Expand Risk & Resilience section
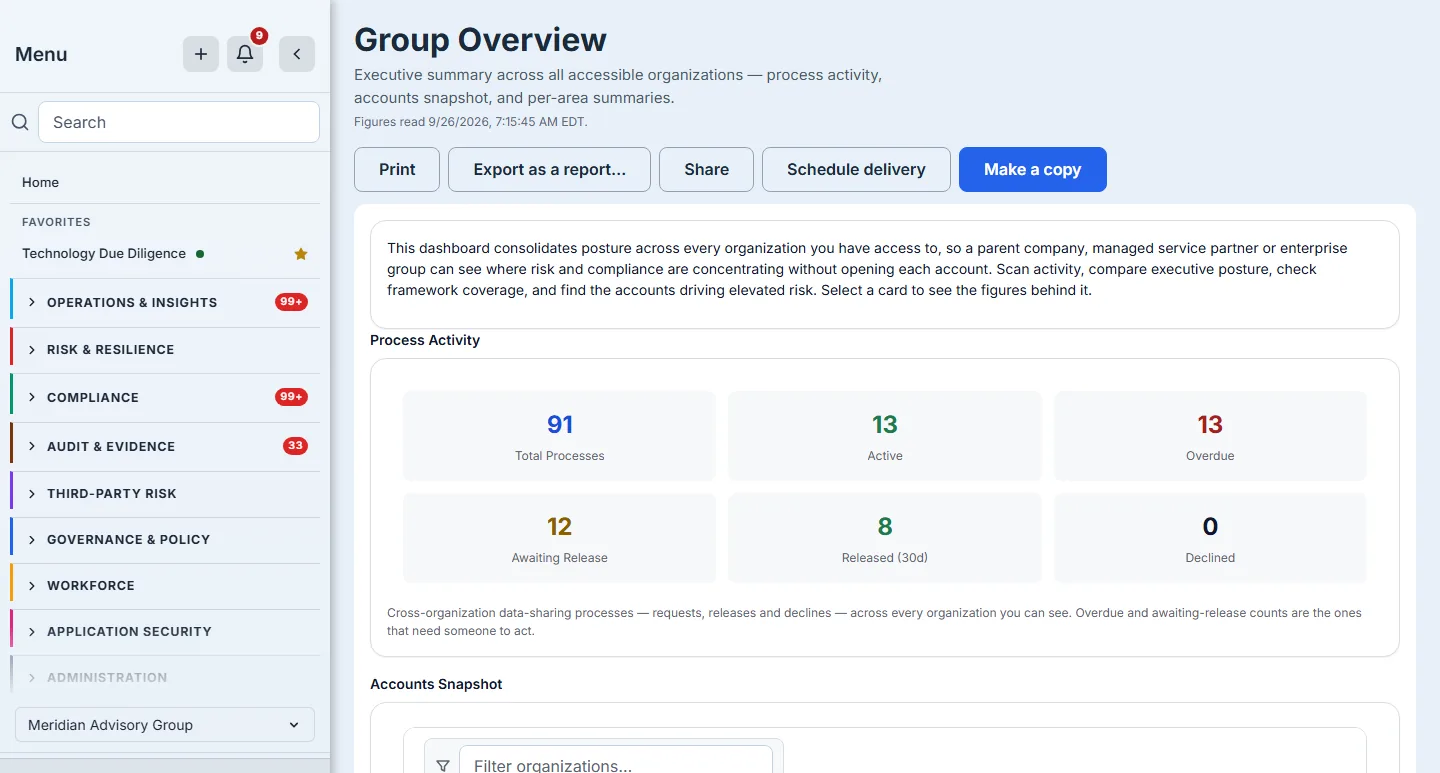The width and height of the screenshot is (1440, 773). coord(165,349)
